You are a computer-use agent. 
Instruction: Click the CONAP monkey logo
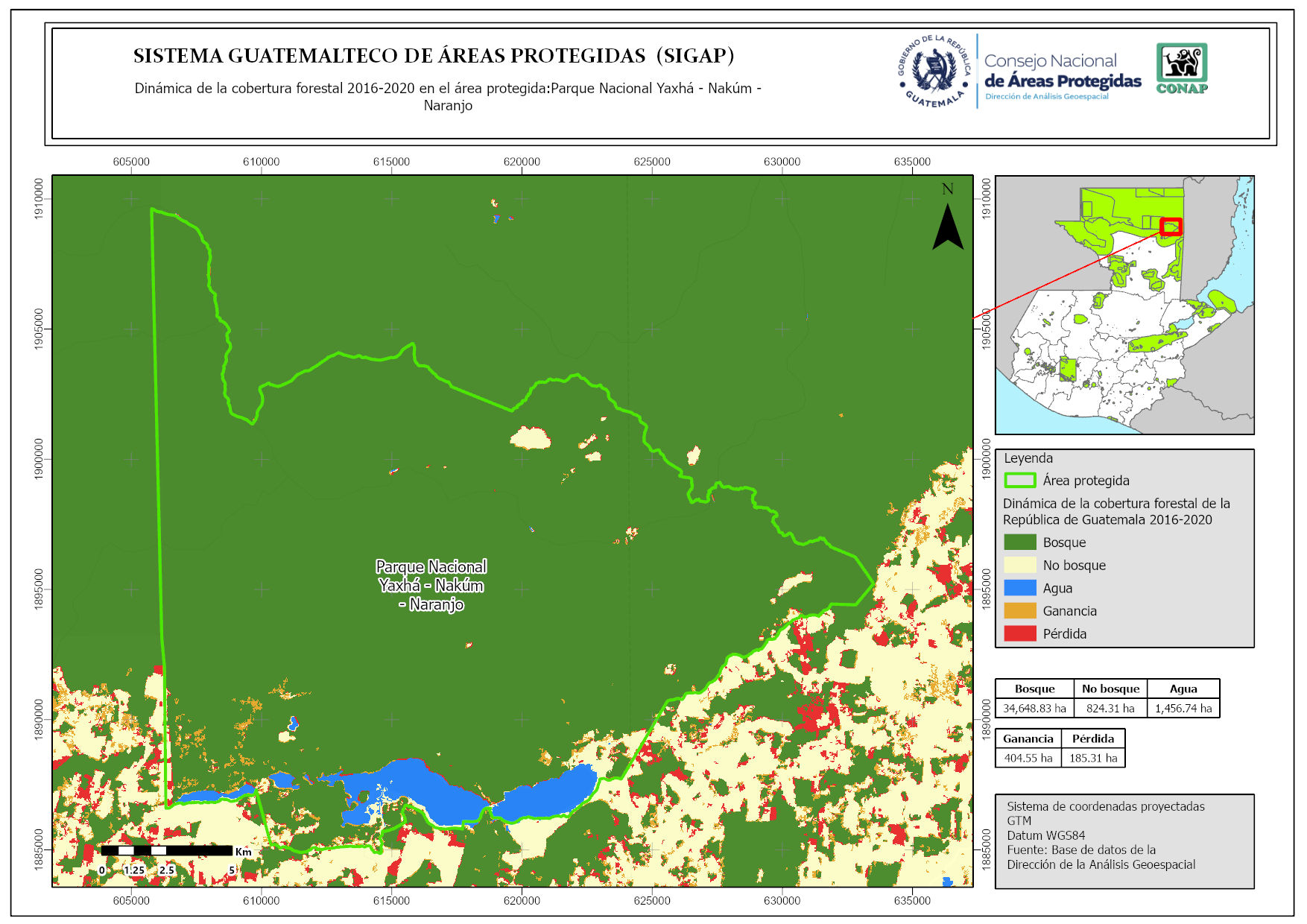[1181, 68]
